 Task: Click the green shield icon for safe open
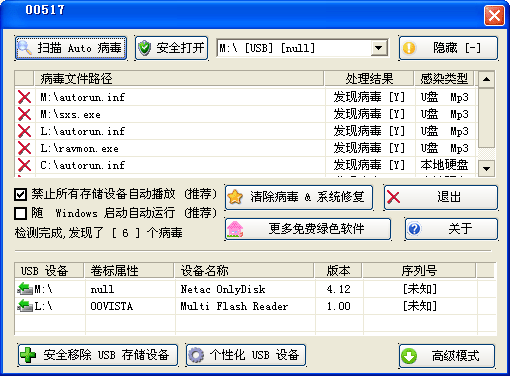(x=145, y=48)
